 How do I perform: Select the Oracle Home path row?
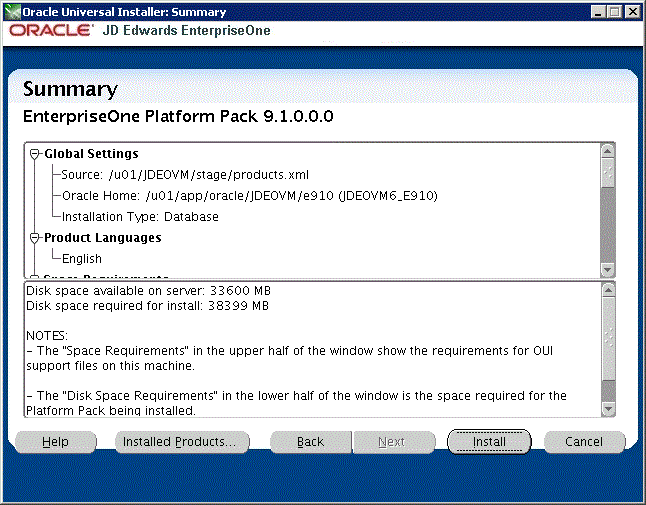tap(250, 196)
